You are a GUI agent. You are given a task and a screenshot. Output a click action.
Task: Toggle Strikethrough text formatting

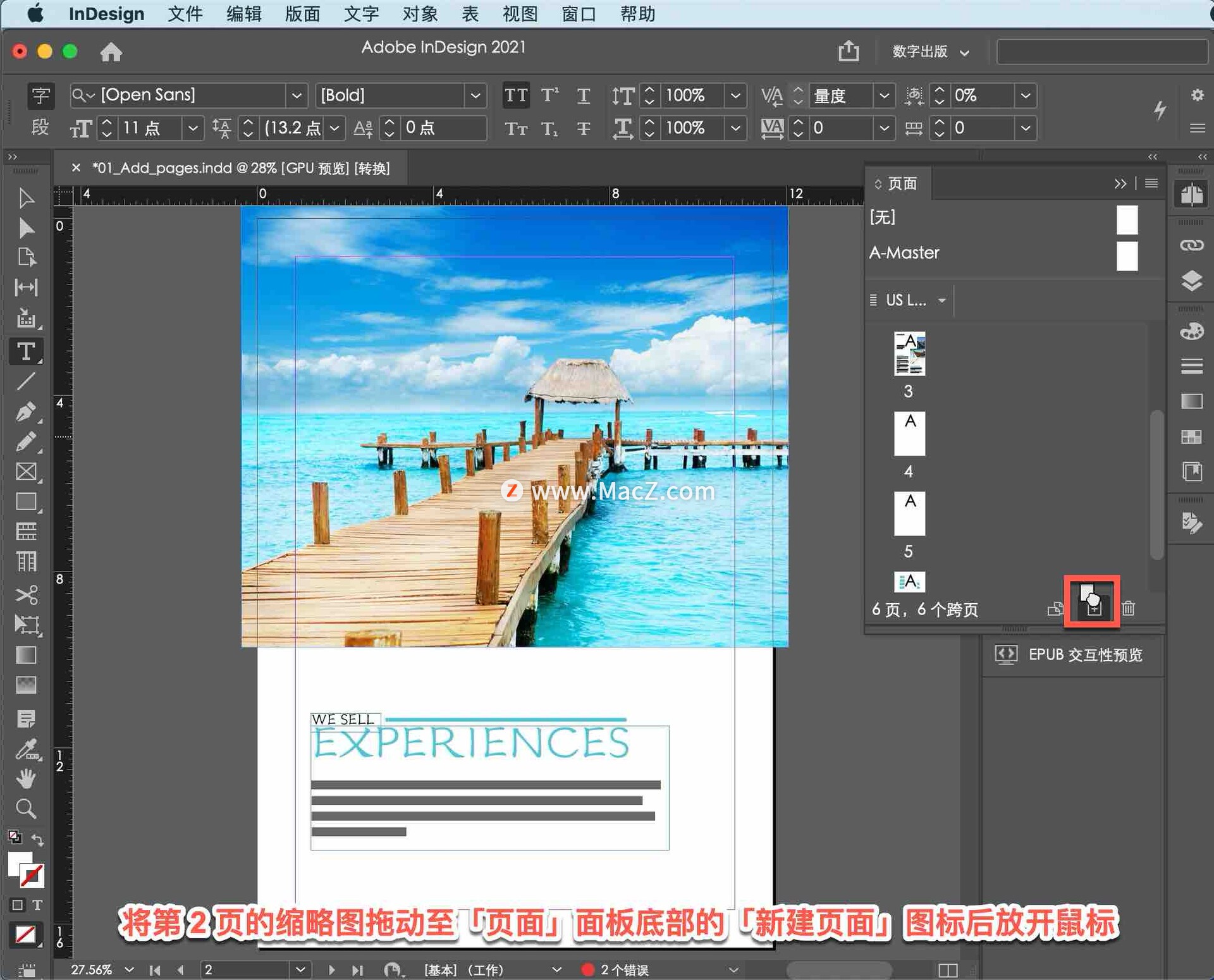[583, 128]
